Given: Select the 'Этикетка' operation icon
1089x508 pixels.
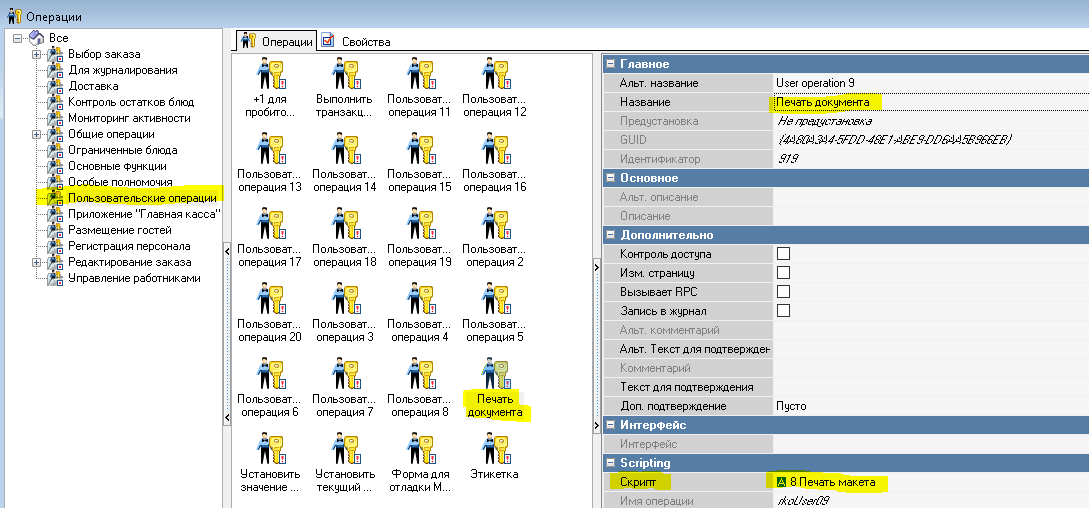Looking at the screenshot, I should 495,449.
